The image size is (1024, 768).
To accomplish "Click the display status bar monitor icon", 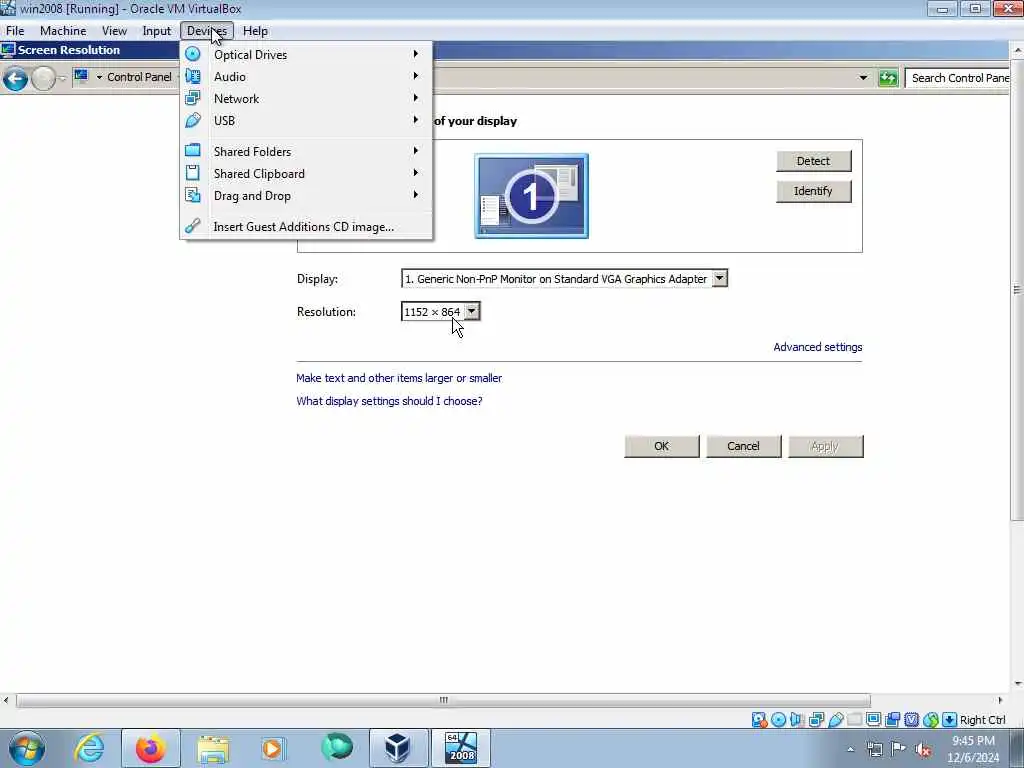I will (x=873, y=720).
